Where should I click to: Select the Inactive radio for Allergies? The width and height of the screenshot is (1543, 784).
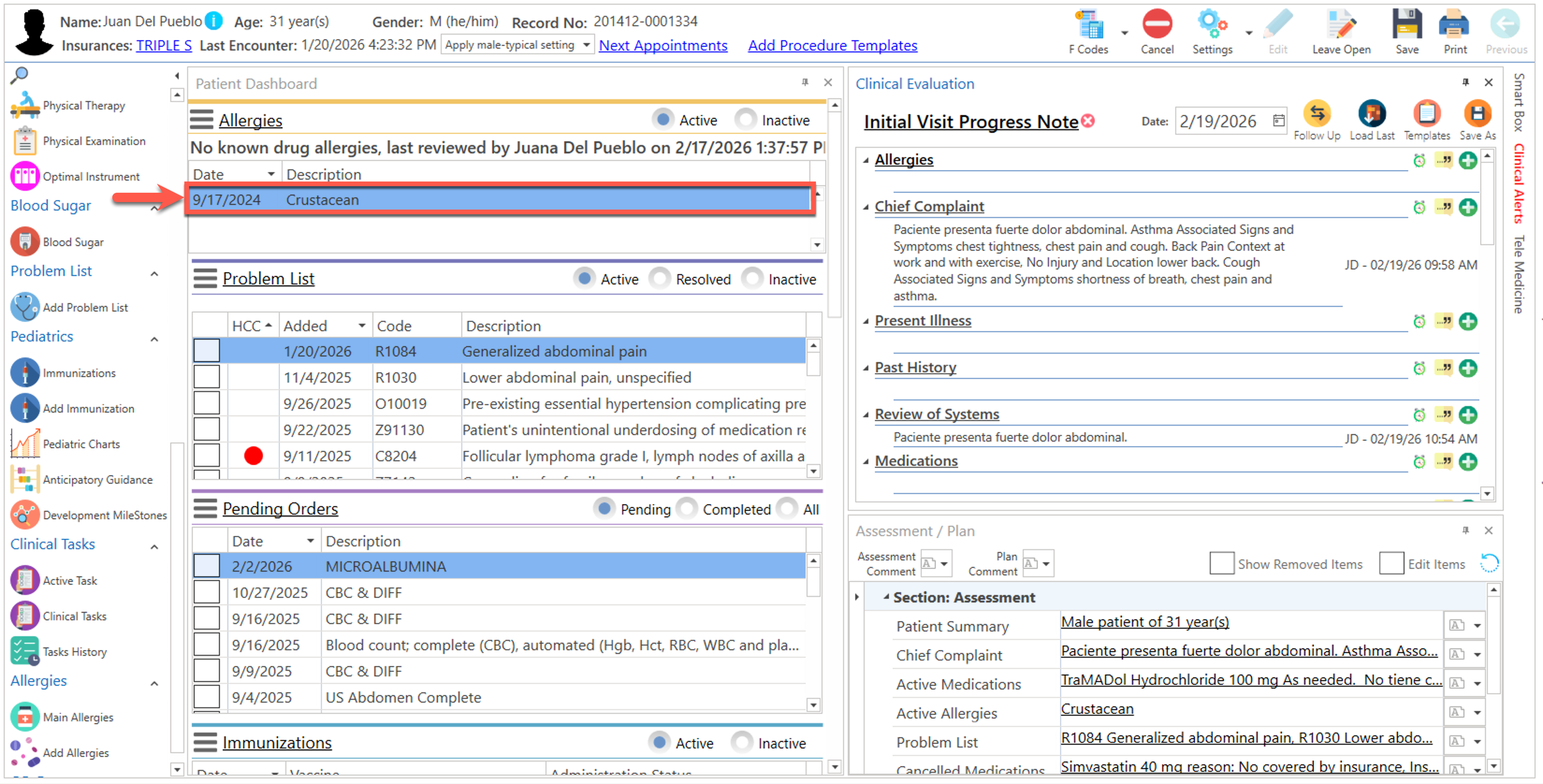pos(745,120)
